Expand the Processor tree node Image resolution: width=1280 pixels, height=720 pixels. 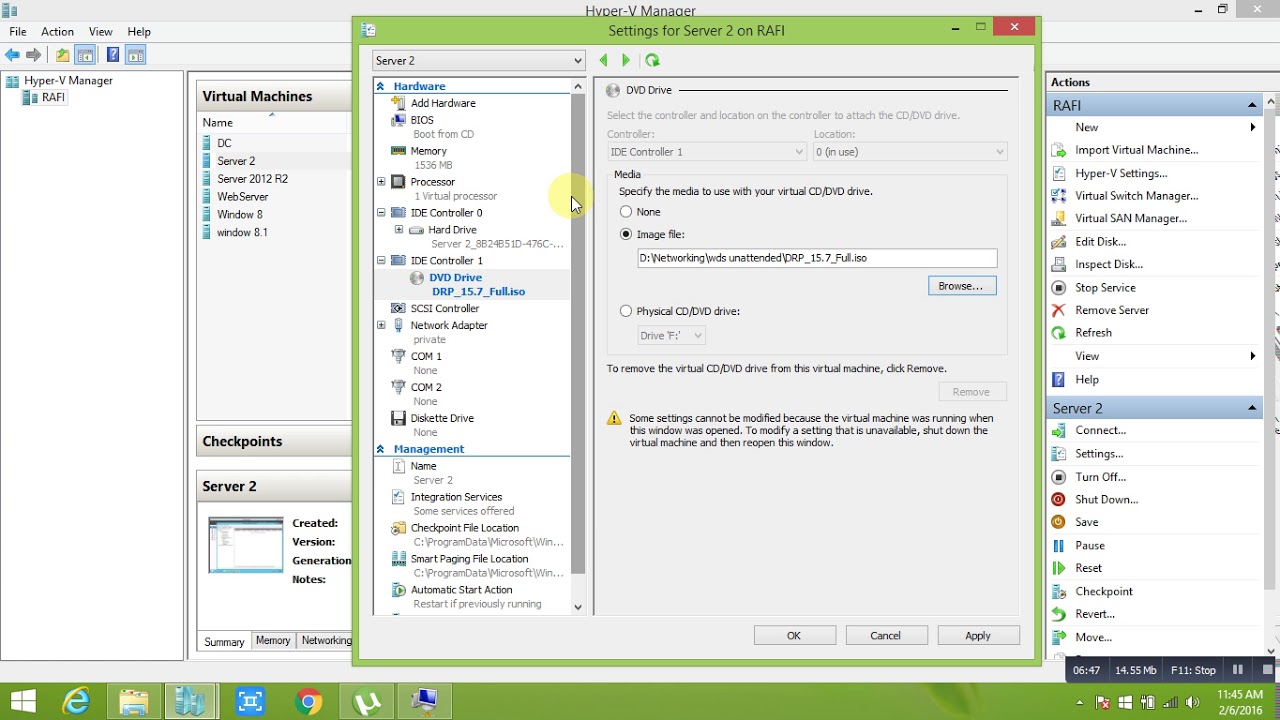click(x=381, y=182)
